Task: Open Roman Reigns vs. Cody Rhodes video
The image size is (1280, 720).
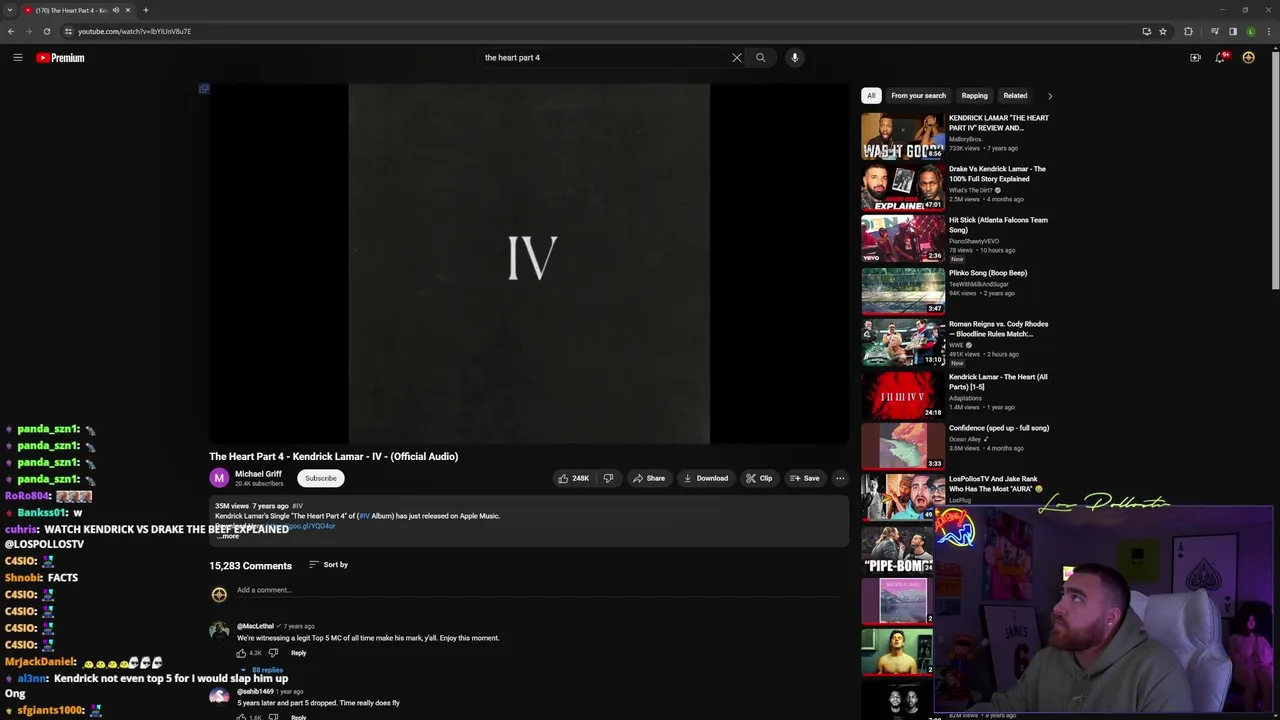Action: click(999, 329)
